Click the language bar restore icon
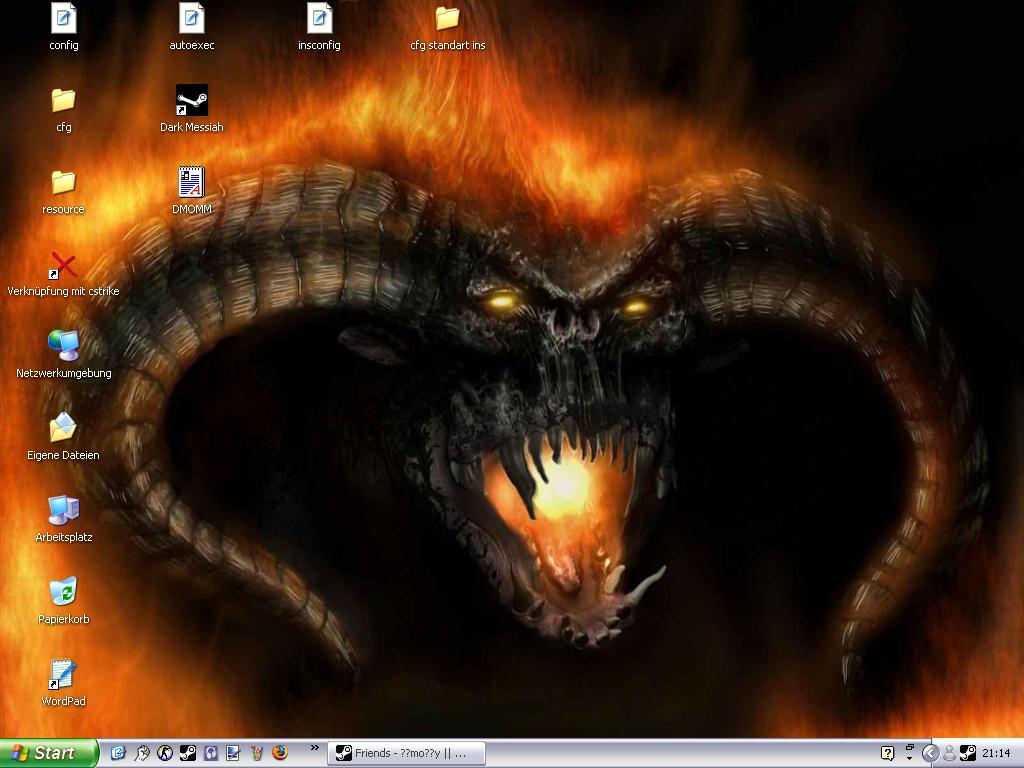This screenshot has width=1024, height=768. [910, 746]
